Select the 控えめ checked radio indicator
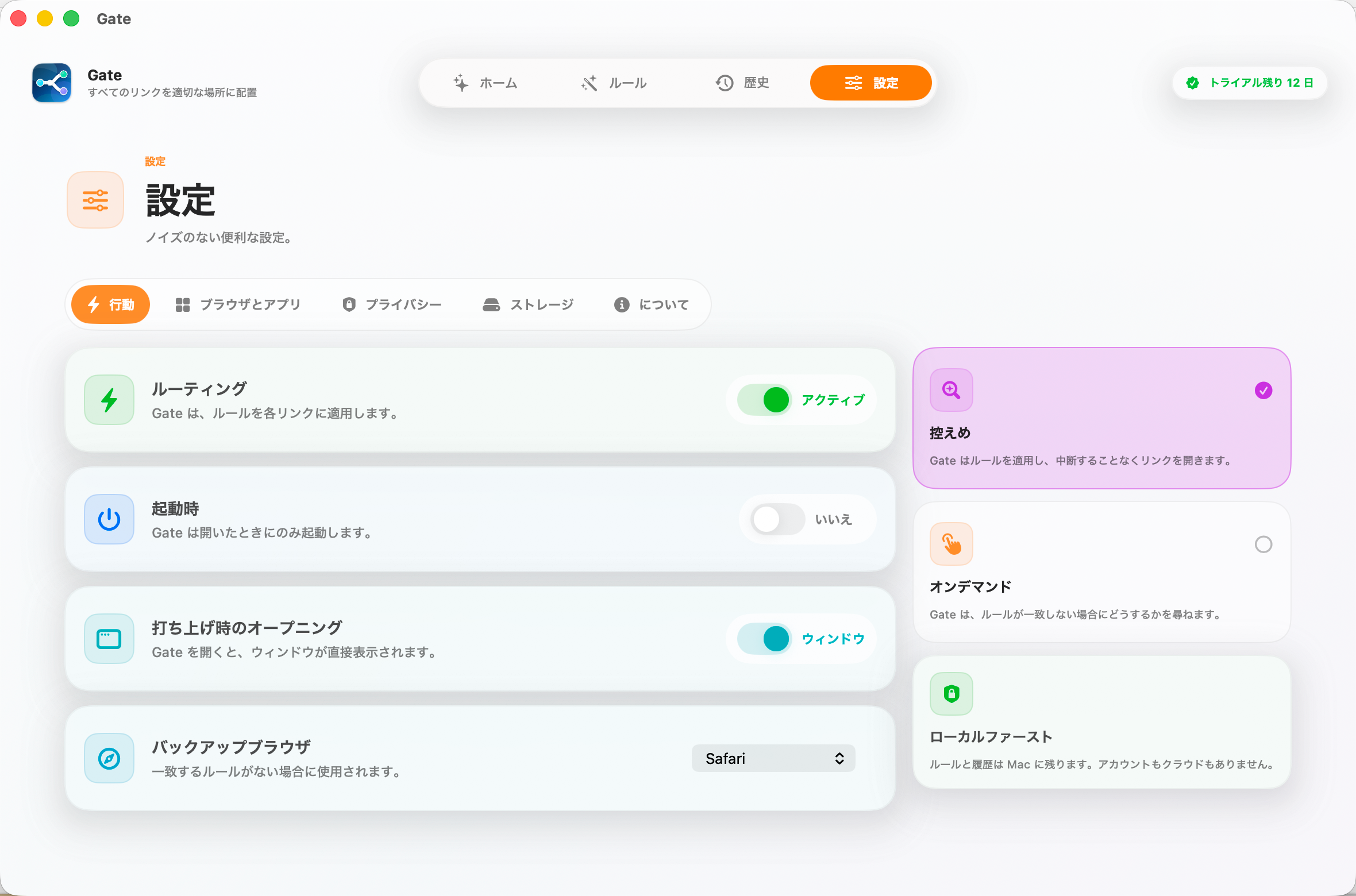Viewport: 1356px width, 896px height. pos(1263,391)
